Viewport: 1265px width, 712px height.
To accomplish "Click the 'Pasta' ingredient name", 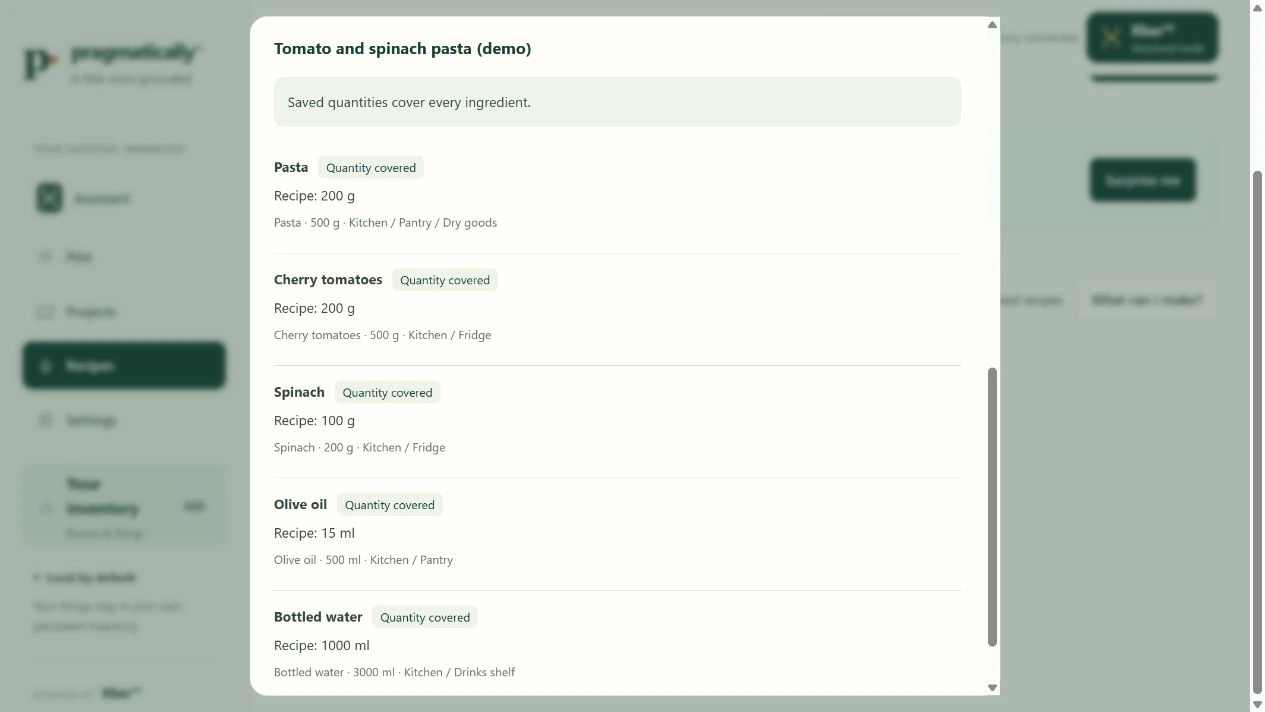I will pyautogui.click(x=291, y=167).
